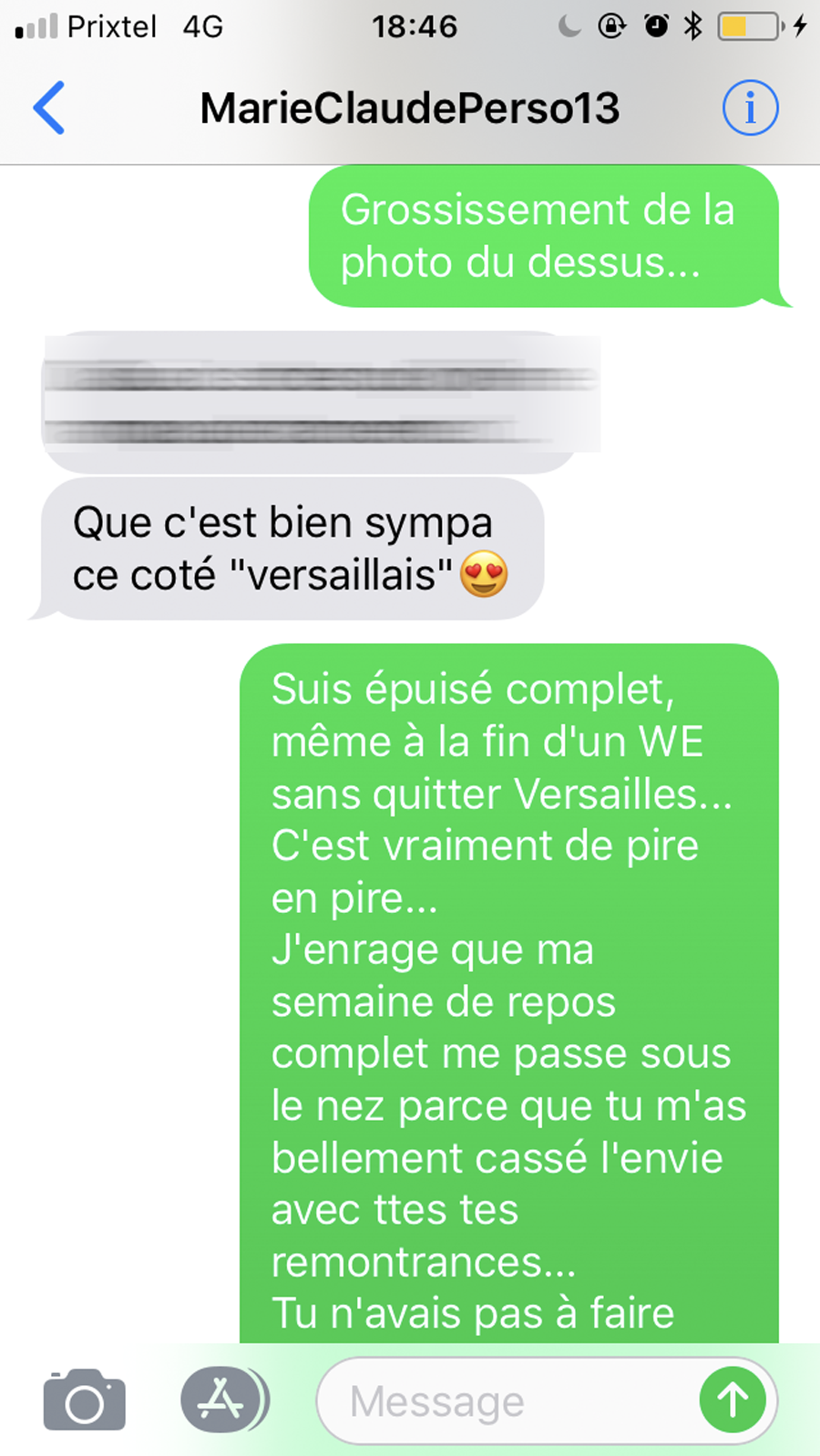Tap the blue back chevron
Screen dimensions: 820x1456
(49, 108)
